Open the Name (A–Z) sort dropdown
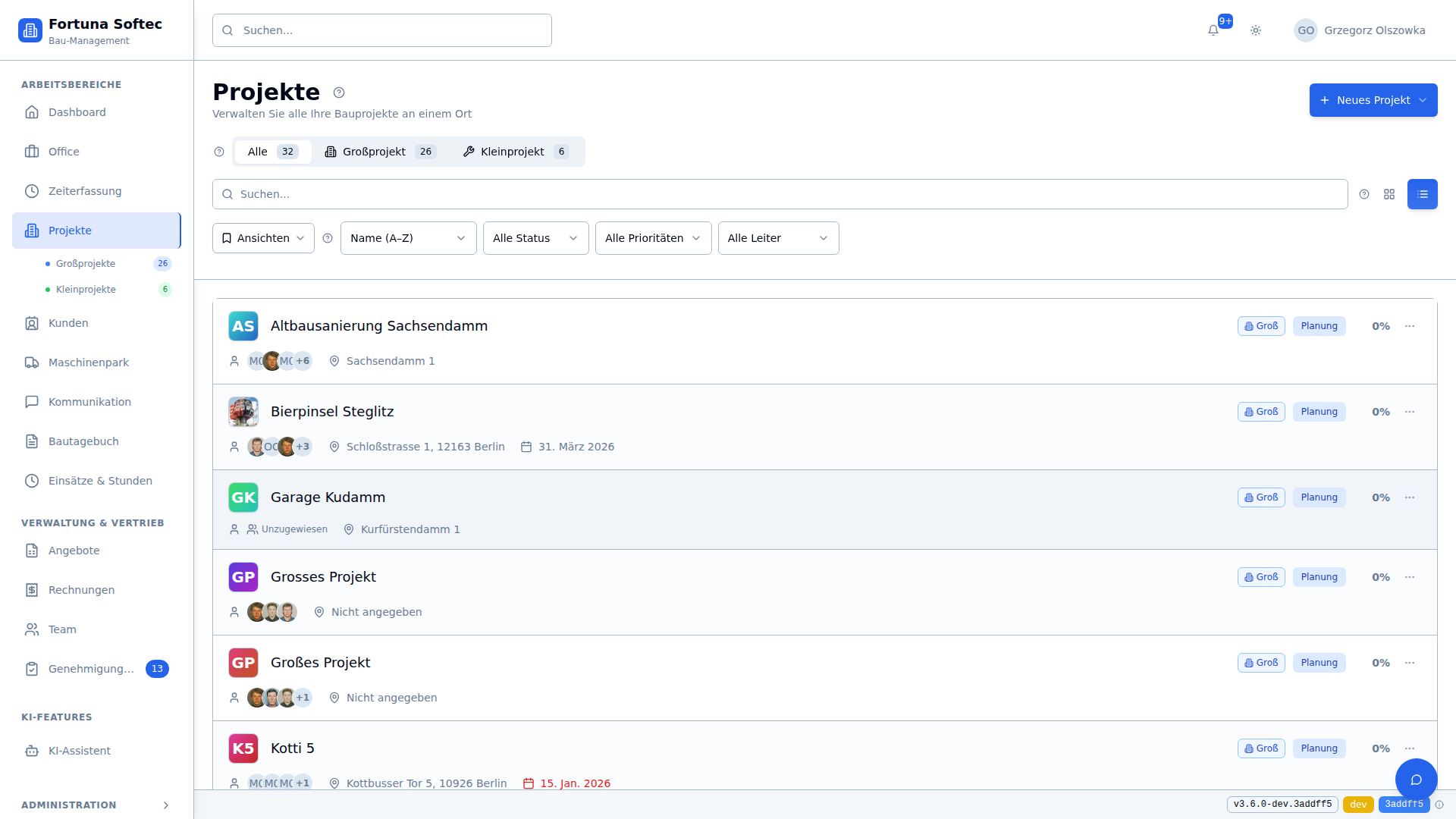 408,238
